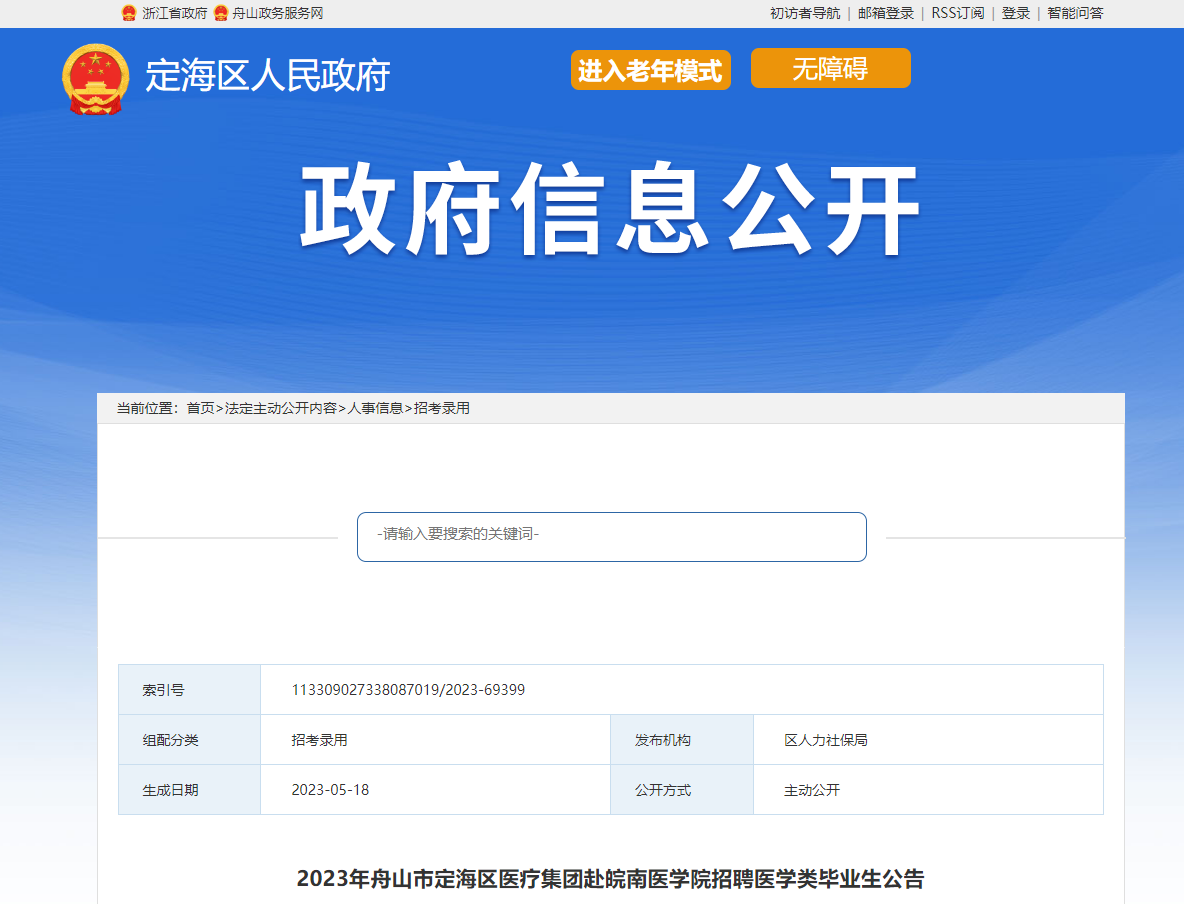Click the national emblem logo
The image size is (1184, 904).
pos(95,79)
